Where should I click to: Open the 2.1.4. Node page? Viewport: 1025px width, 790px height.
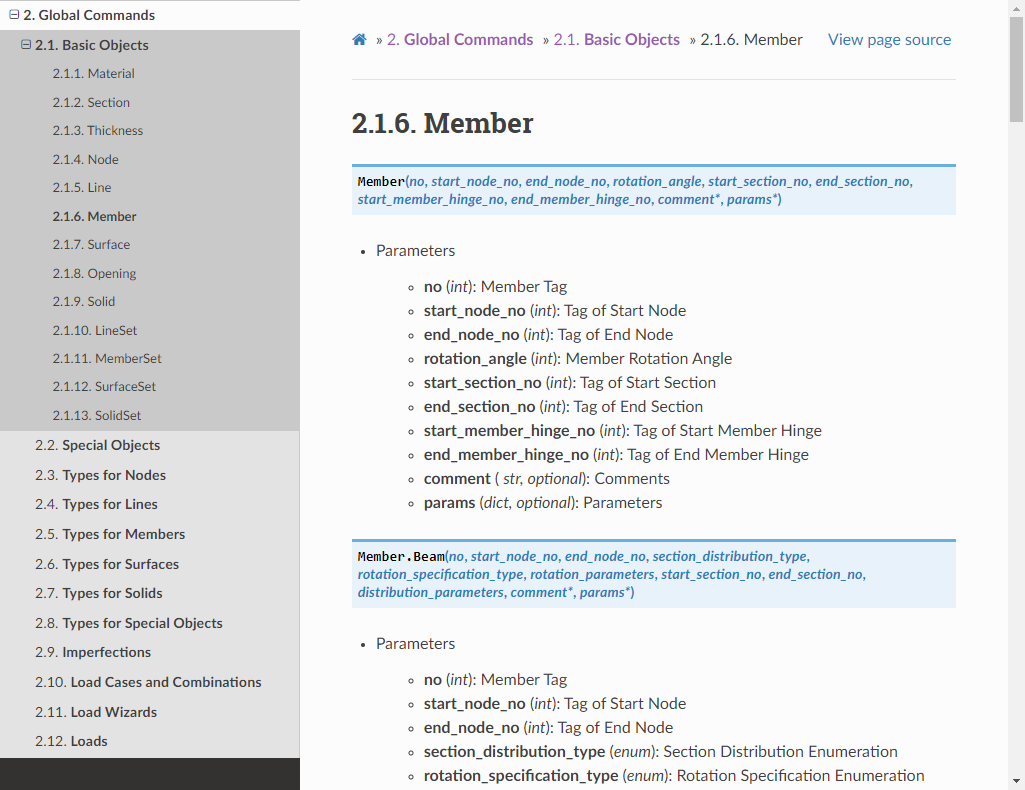85,159
